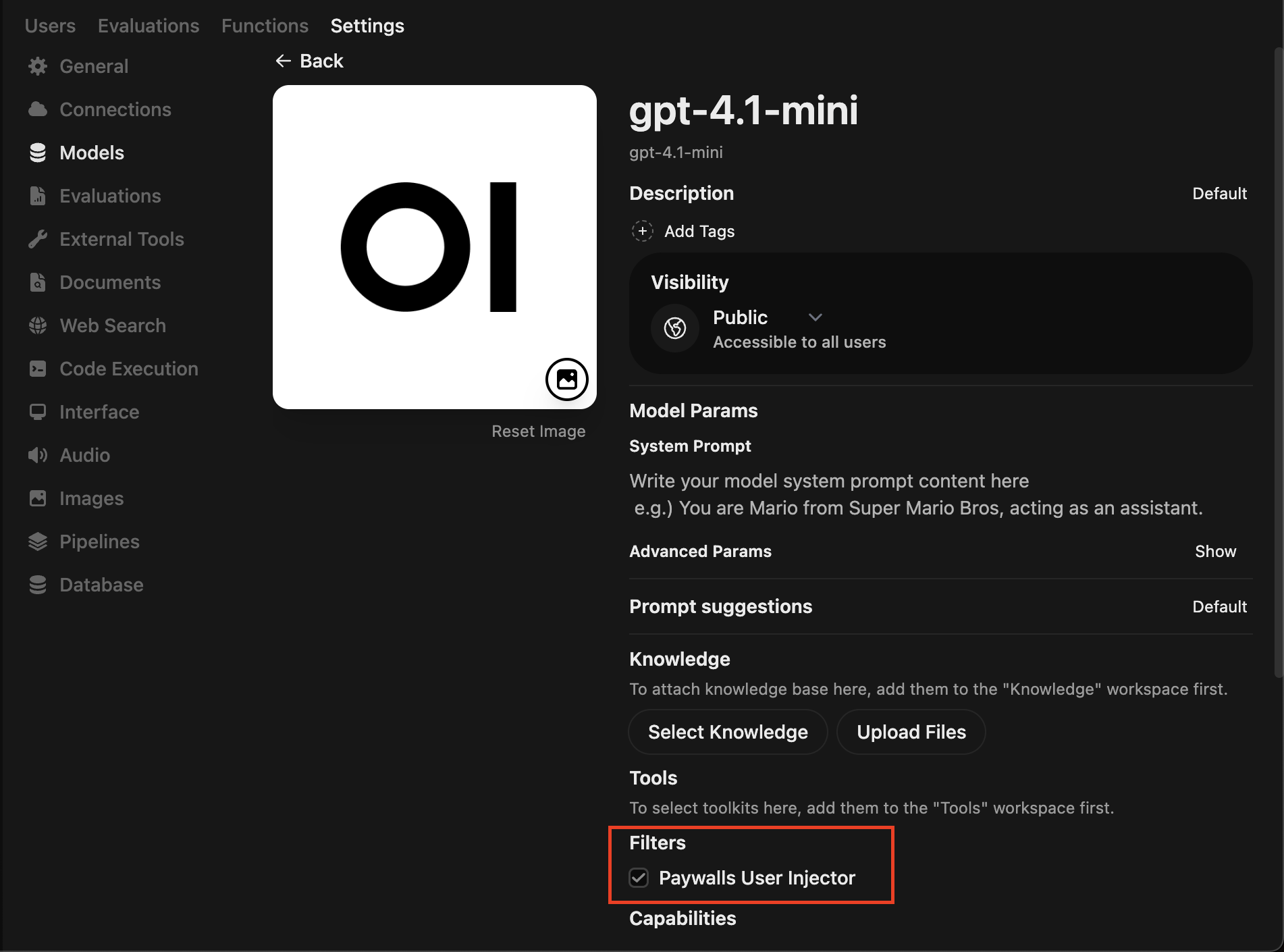Click the Select Knowledge button

[728, 732]
